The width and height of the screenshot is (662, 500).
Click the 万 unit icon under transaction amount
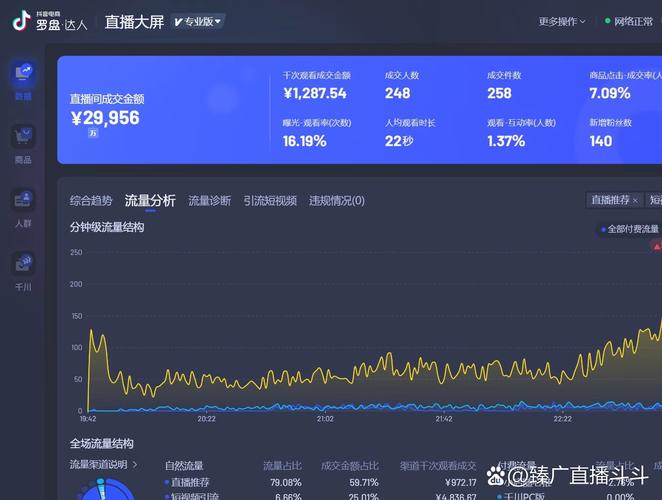(x=93, y=133)
